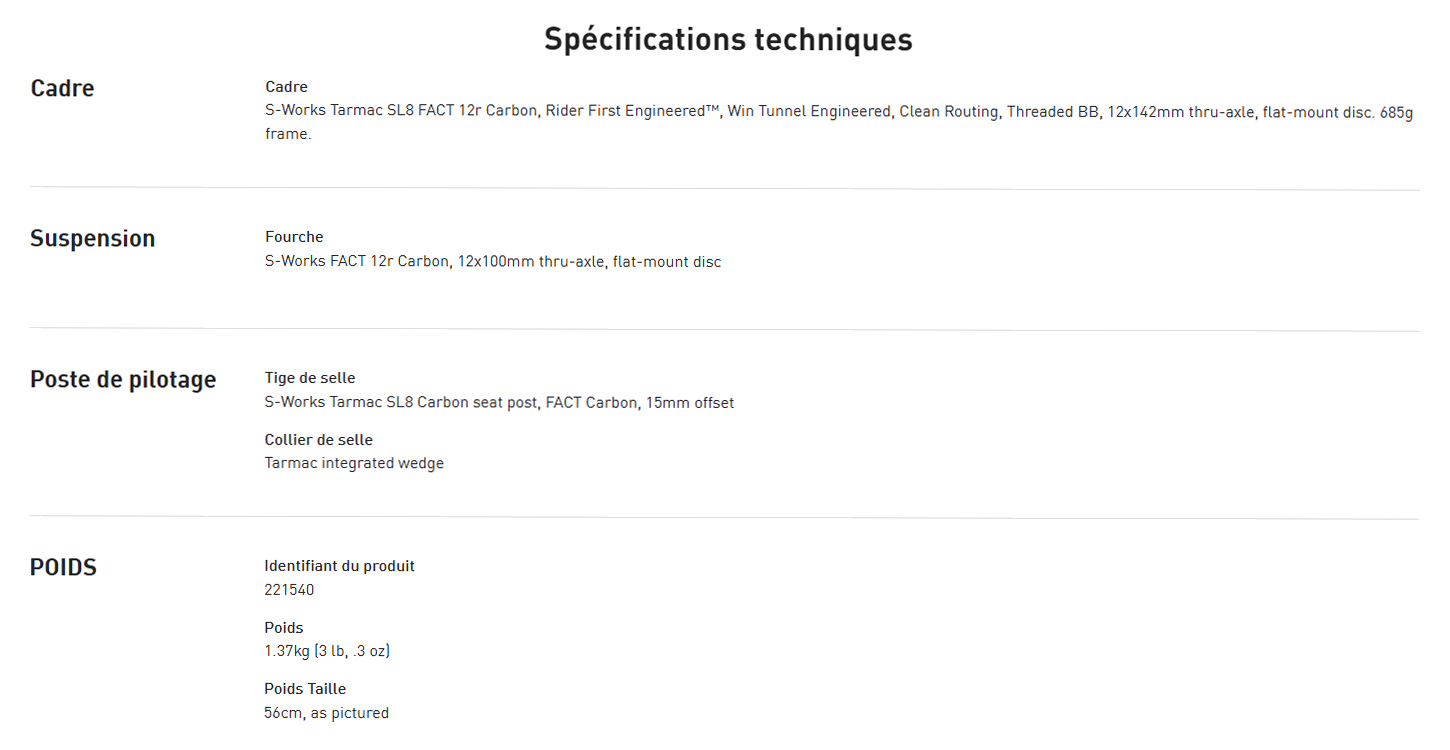Click the 1.37kg weight value
This screenshot has height=750, width=1450.
(327, 651)
